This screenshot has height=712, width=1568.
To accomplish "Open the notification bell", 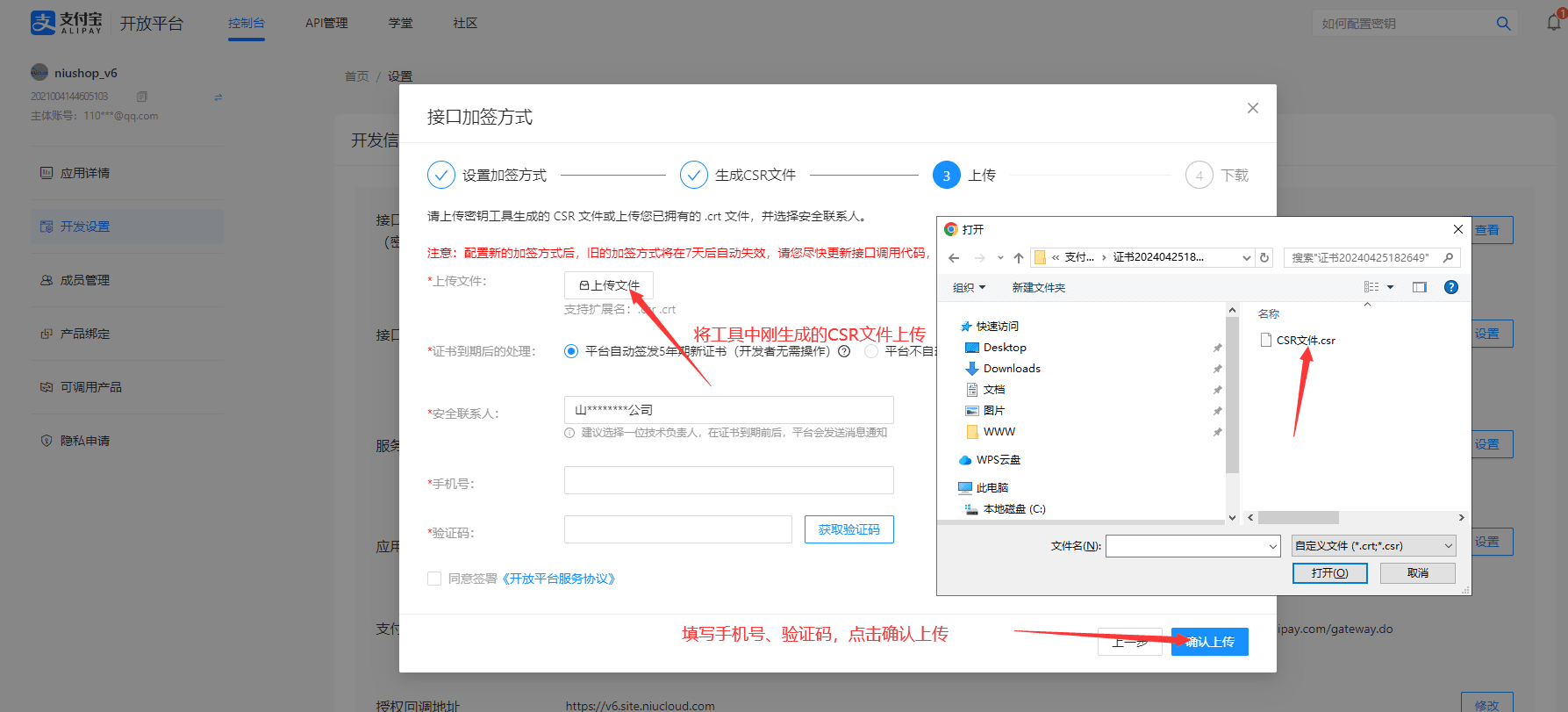I will pyautogui.click(x=1554, y=23).
